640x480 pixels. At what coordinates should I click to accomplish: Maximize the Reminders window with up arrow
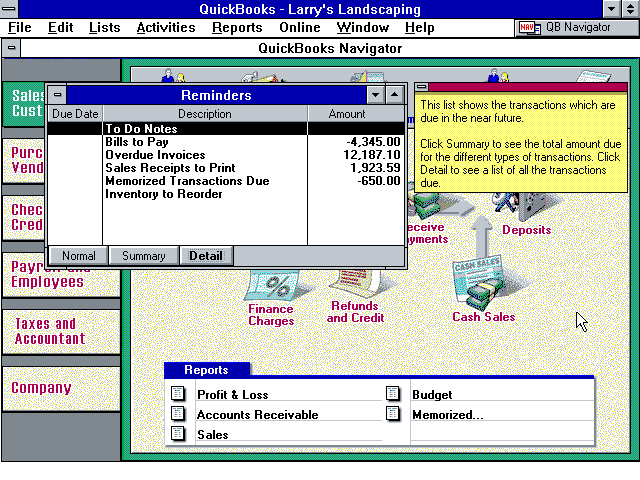pyautogui.click(x=394, y=95)
